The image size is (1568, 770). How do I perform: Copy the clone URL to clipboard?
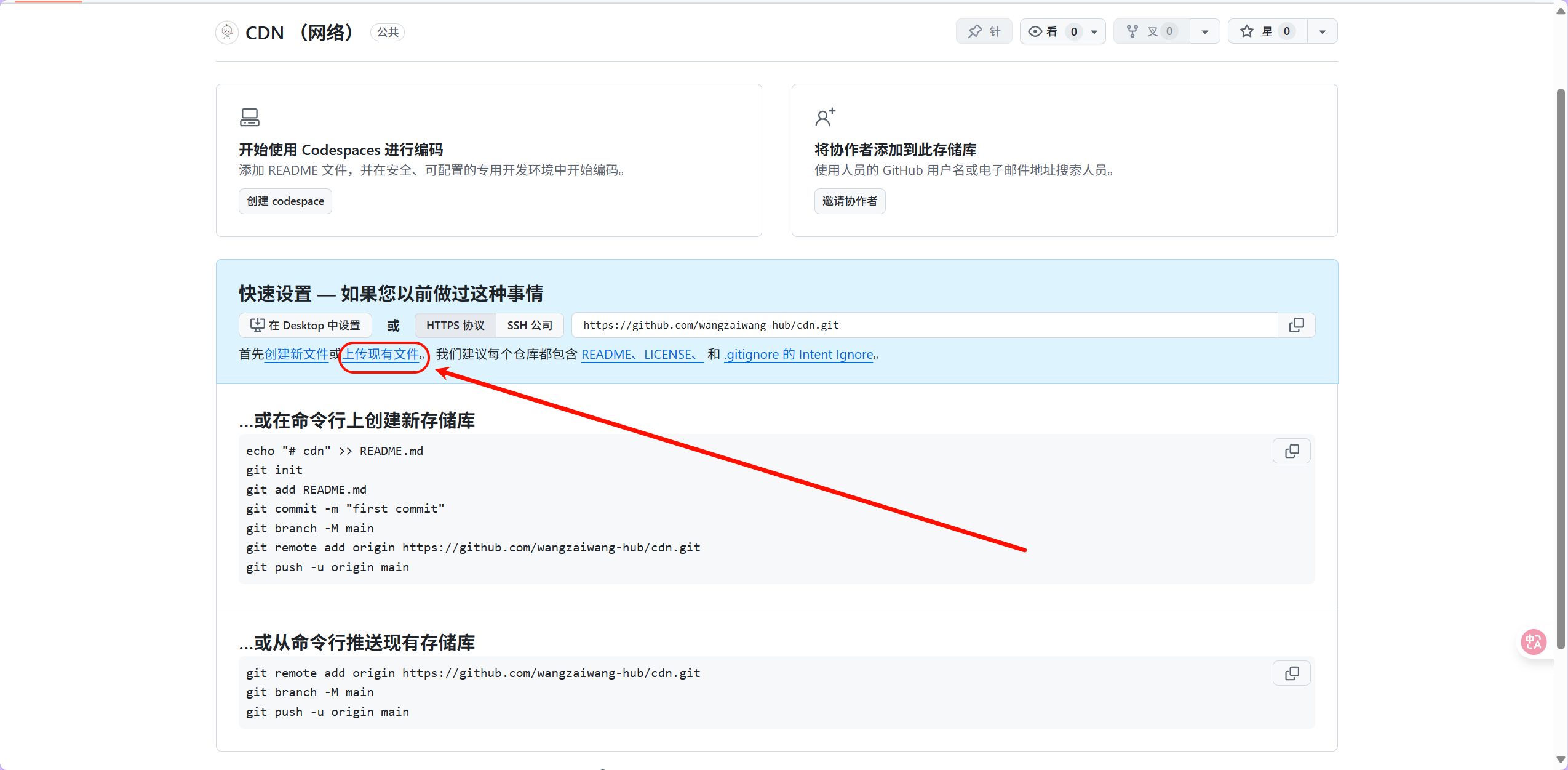(1296, 325)
